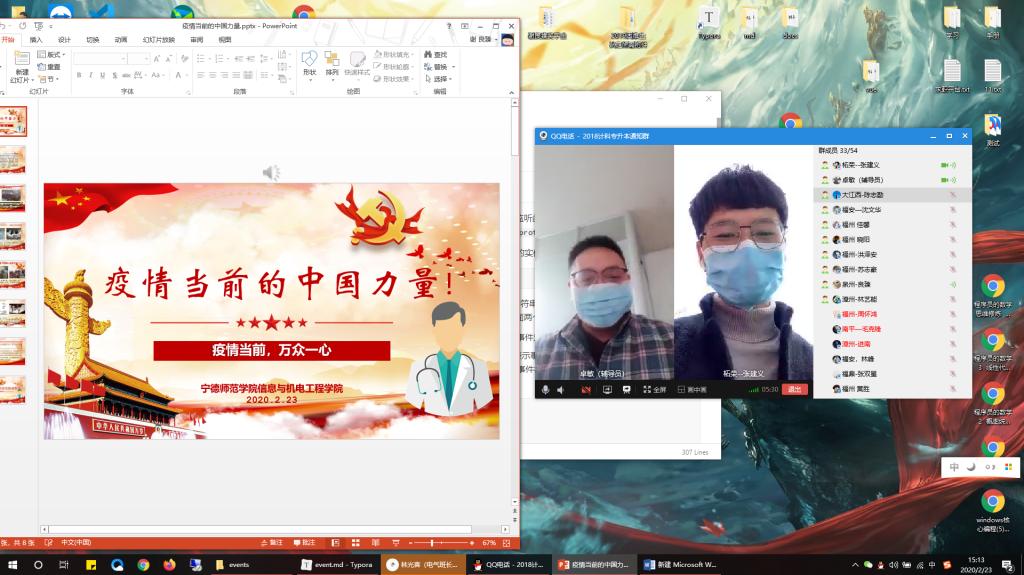1024x575 pixels.
Task: Click the red exit button in QQ call
Action: [x=795, y=389]
